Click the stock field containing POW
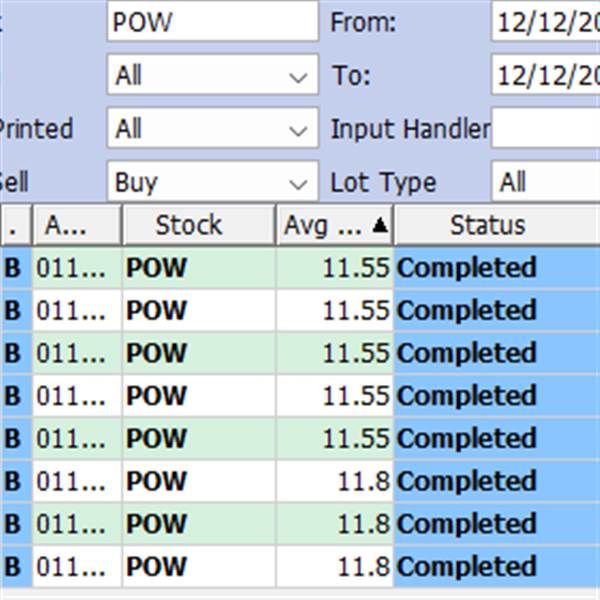600x600 pixels. (x=212, y=22)
